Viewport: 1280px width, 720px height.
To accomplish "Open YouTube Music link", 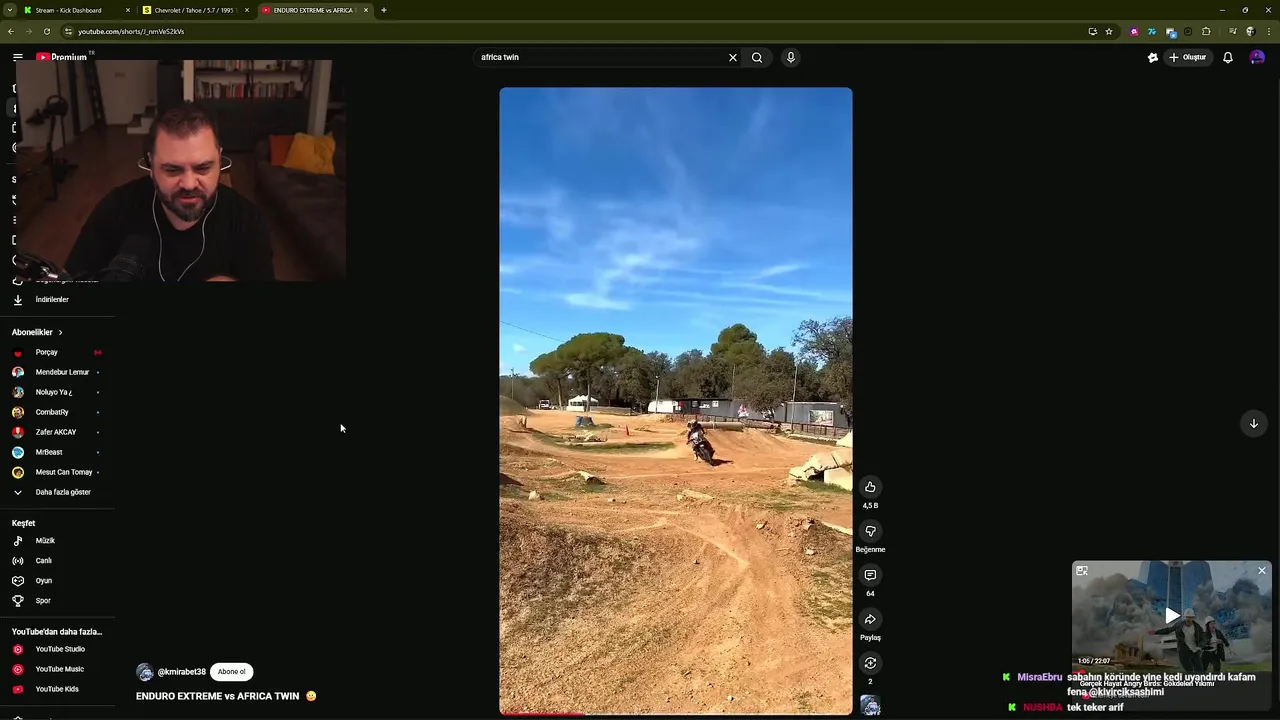I will coord(58,669).
